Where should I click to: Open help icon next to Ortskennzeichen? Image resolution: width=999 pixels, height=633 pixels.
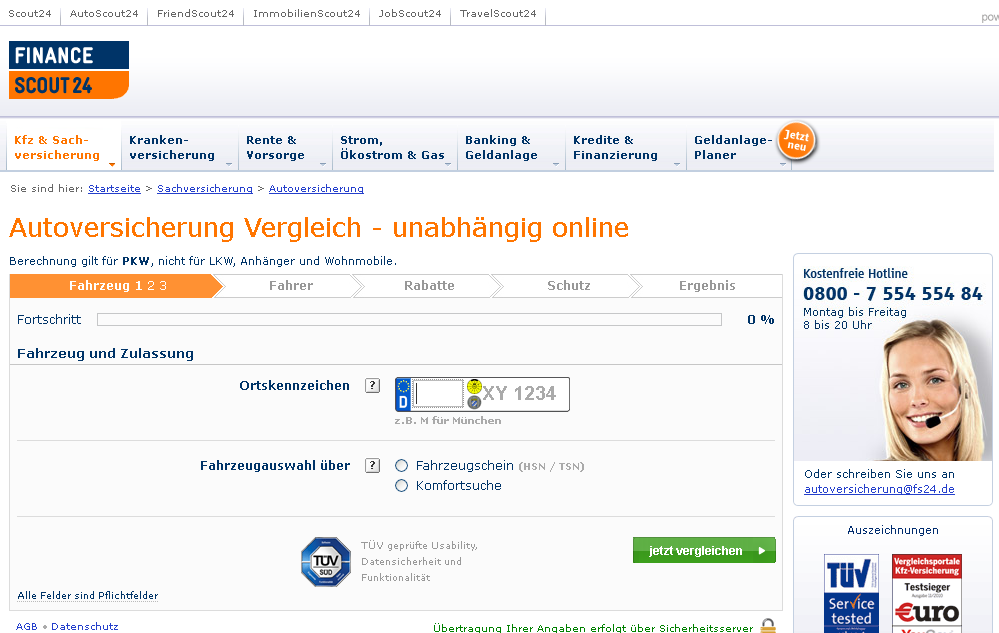coord(372,385)
